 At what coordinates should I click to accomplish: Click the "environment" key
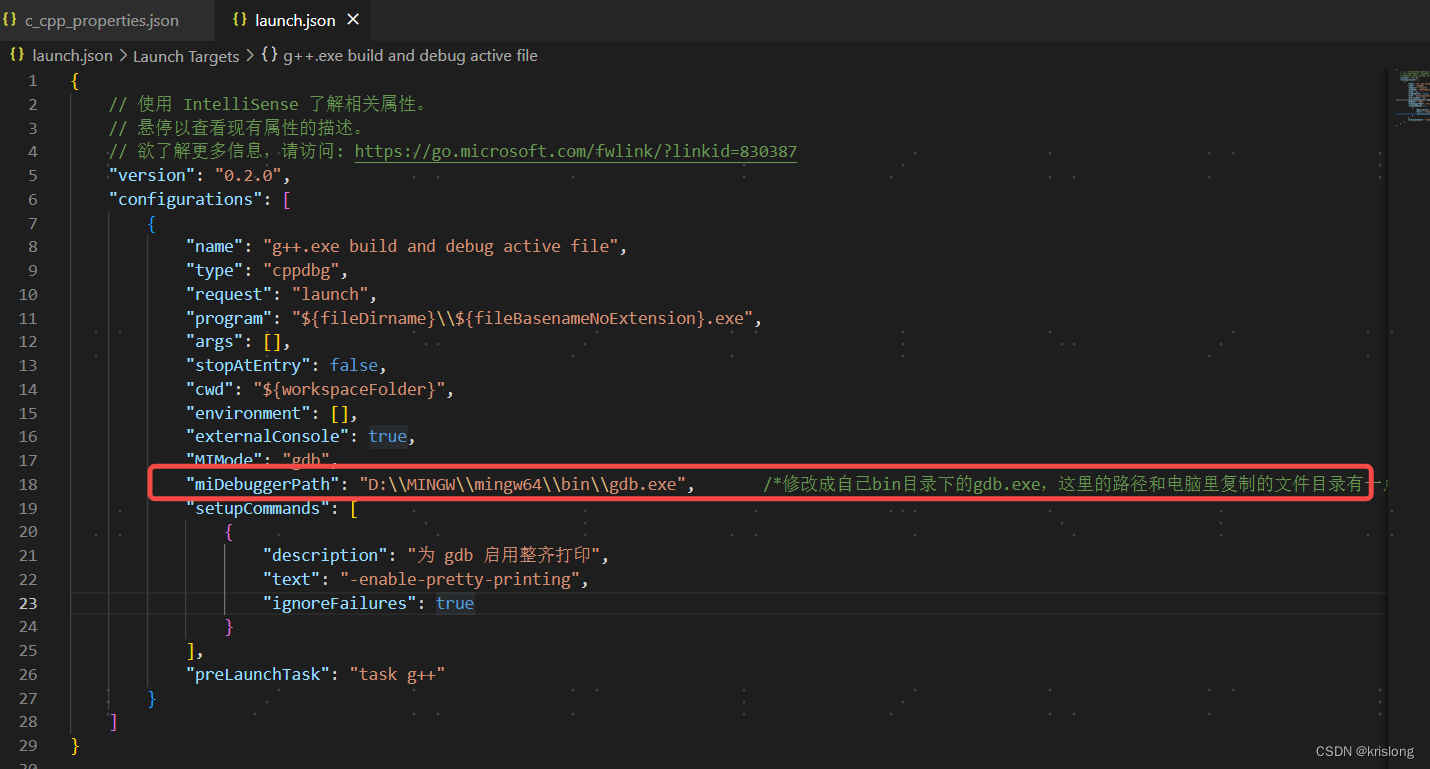click(x=248, y=413)
